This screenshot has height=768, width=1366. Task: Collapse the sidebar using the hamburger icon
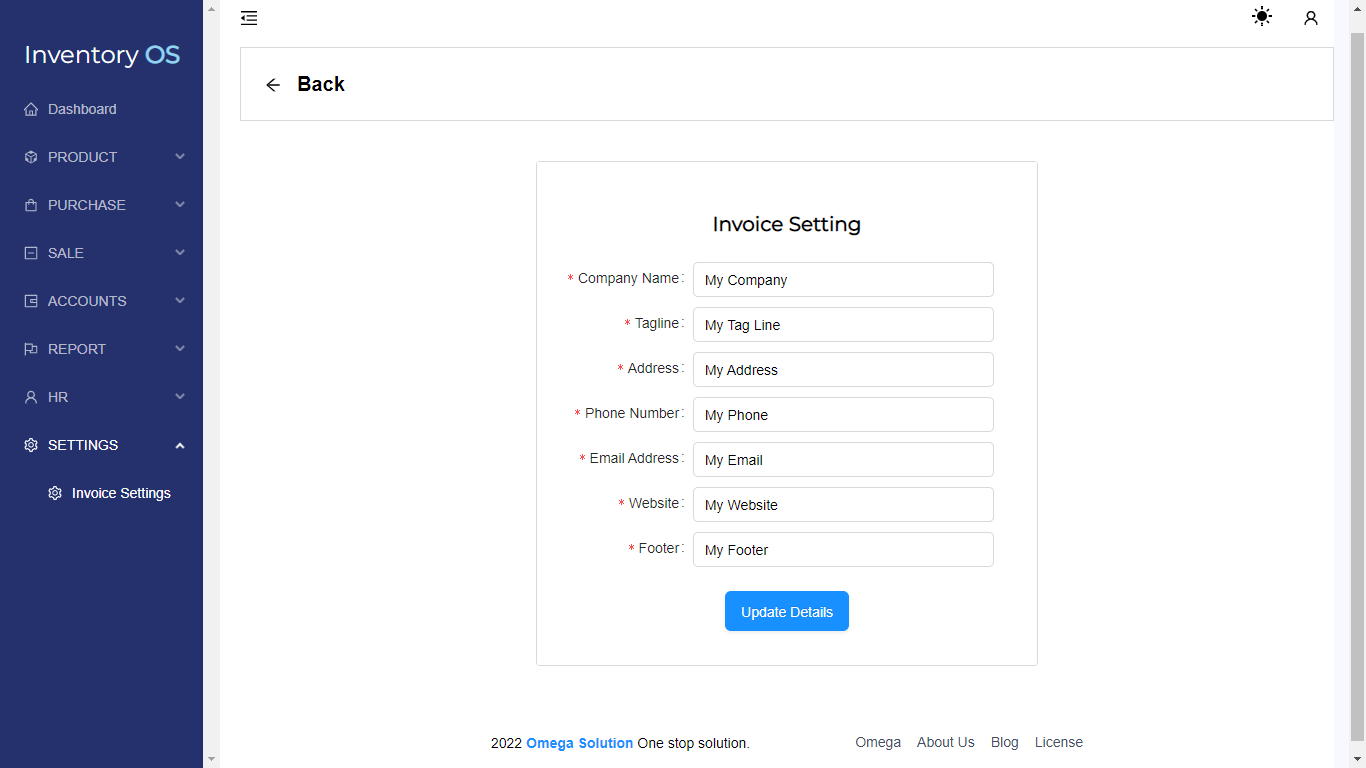(249, 17)
